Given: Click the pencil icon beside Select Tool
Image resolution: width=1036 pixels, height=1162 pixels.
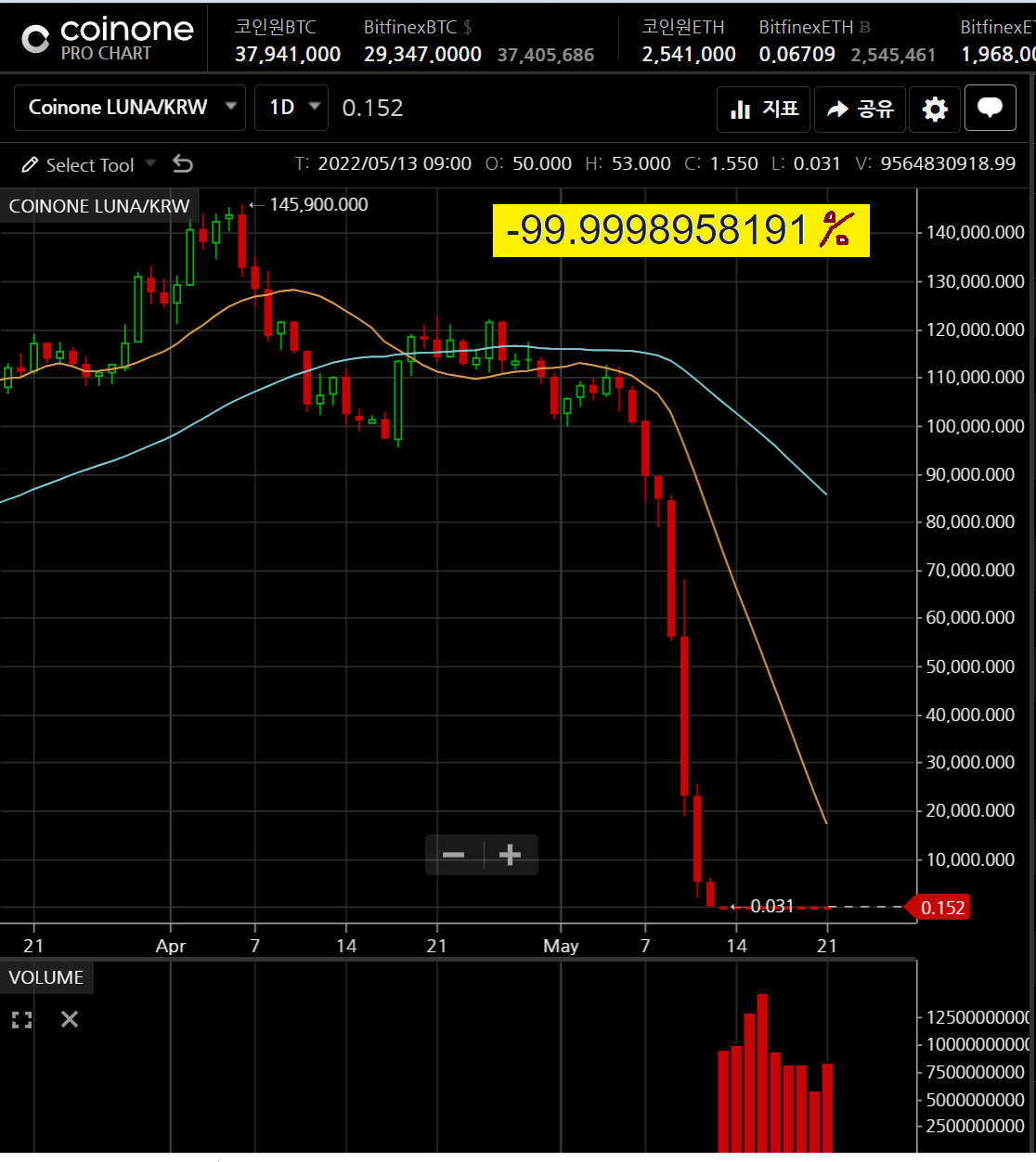Looking at the screenshot, I should pyautogui.click(x=30, y=165).
